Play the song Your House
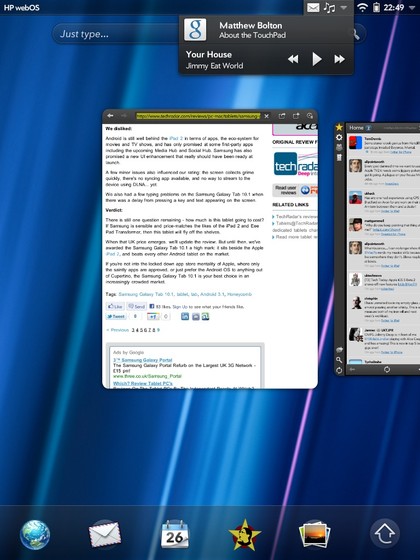This screenshot has width=420, height=560. (x=317, y=59)
